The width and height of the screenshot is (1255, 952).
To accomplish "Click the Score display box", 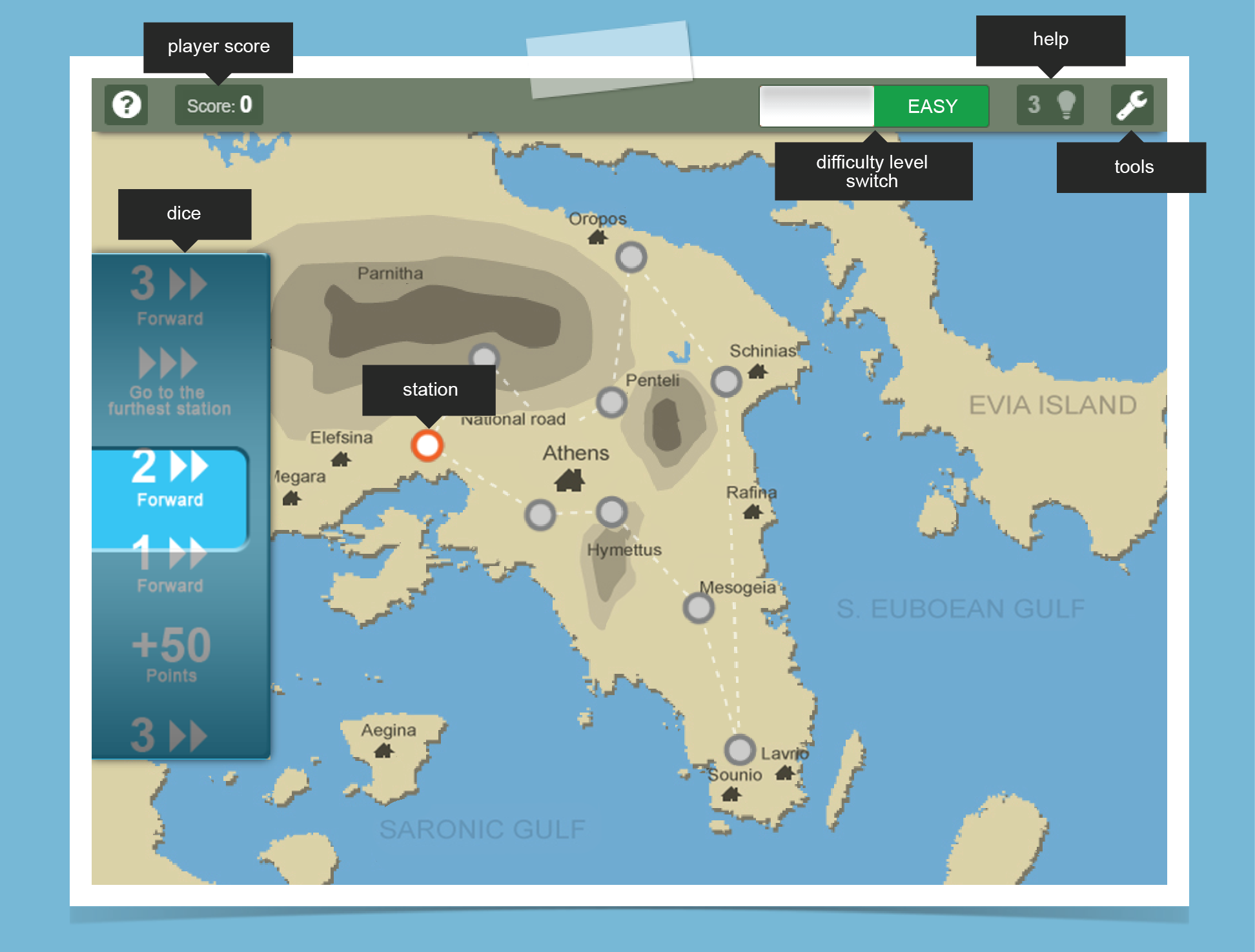I will click(x=219, y=105).
